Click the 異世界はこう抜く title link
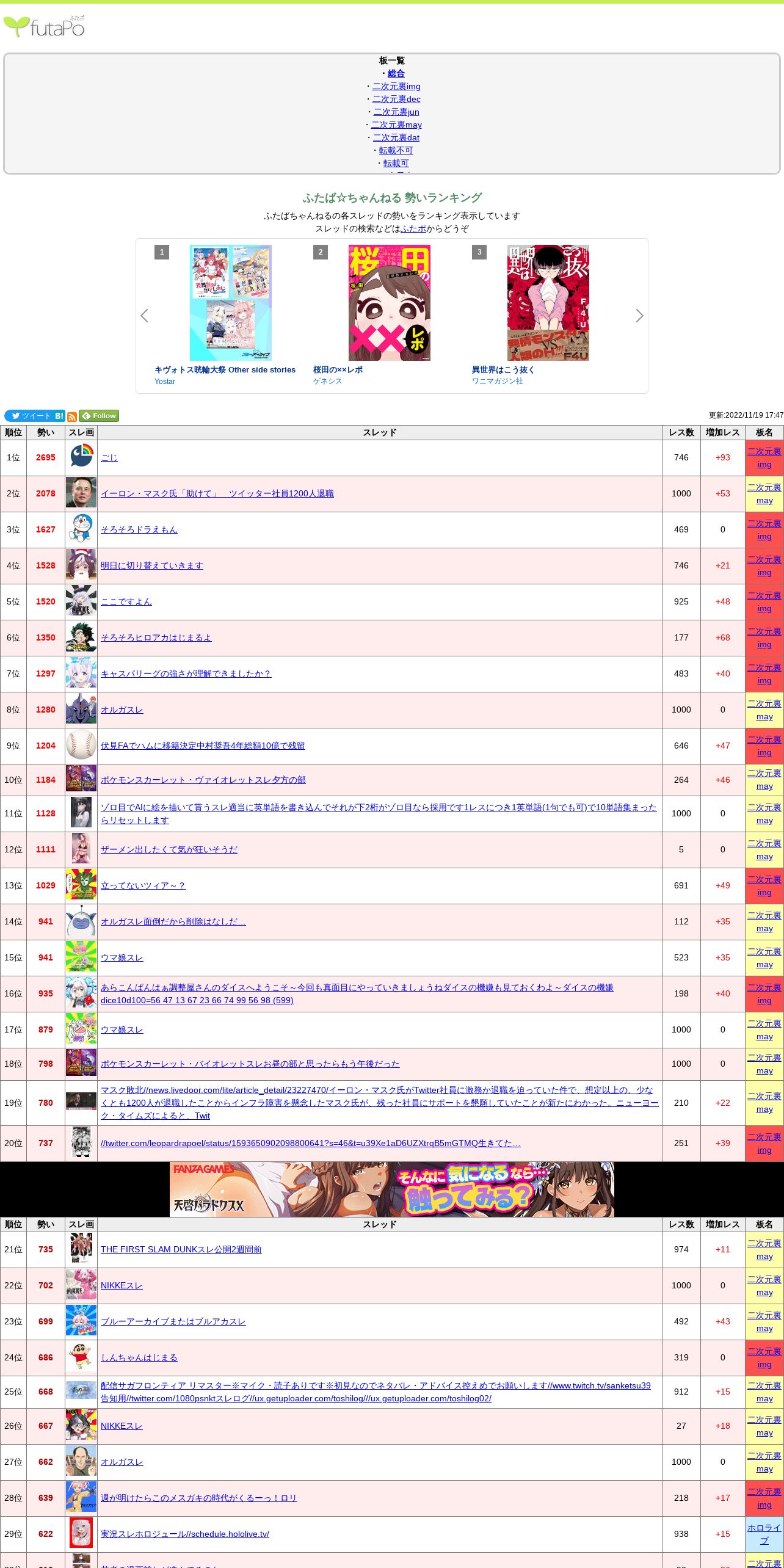 (503, 369)
